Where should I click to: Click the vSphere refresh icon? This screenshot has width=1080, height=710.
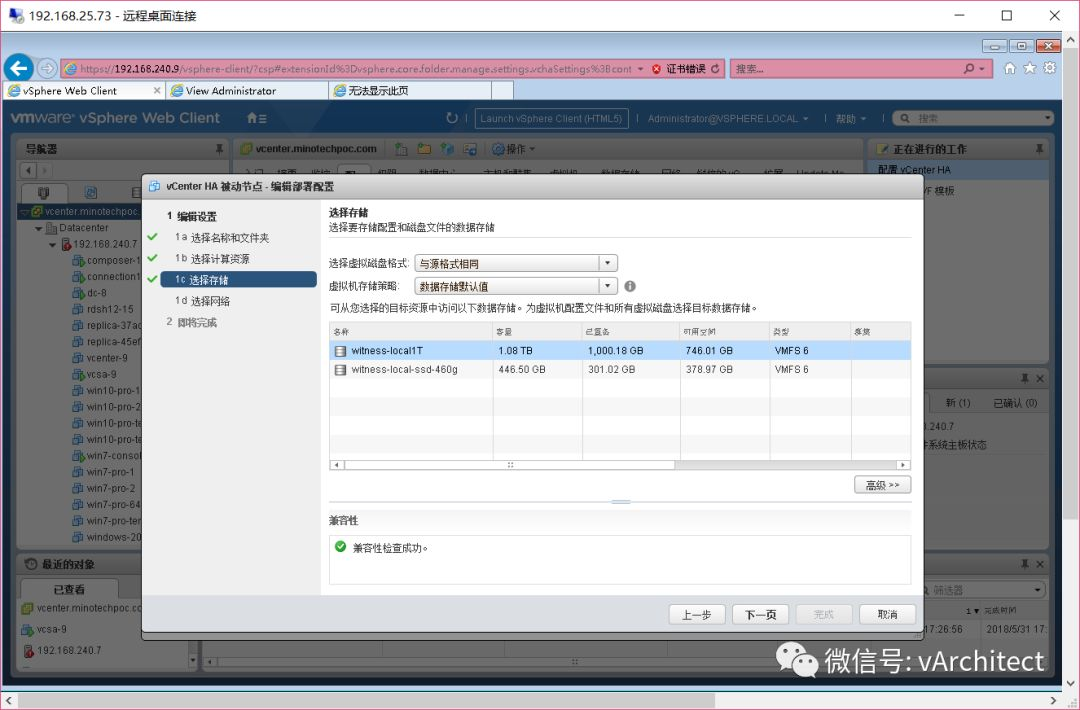click(452, 118)
